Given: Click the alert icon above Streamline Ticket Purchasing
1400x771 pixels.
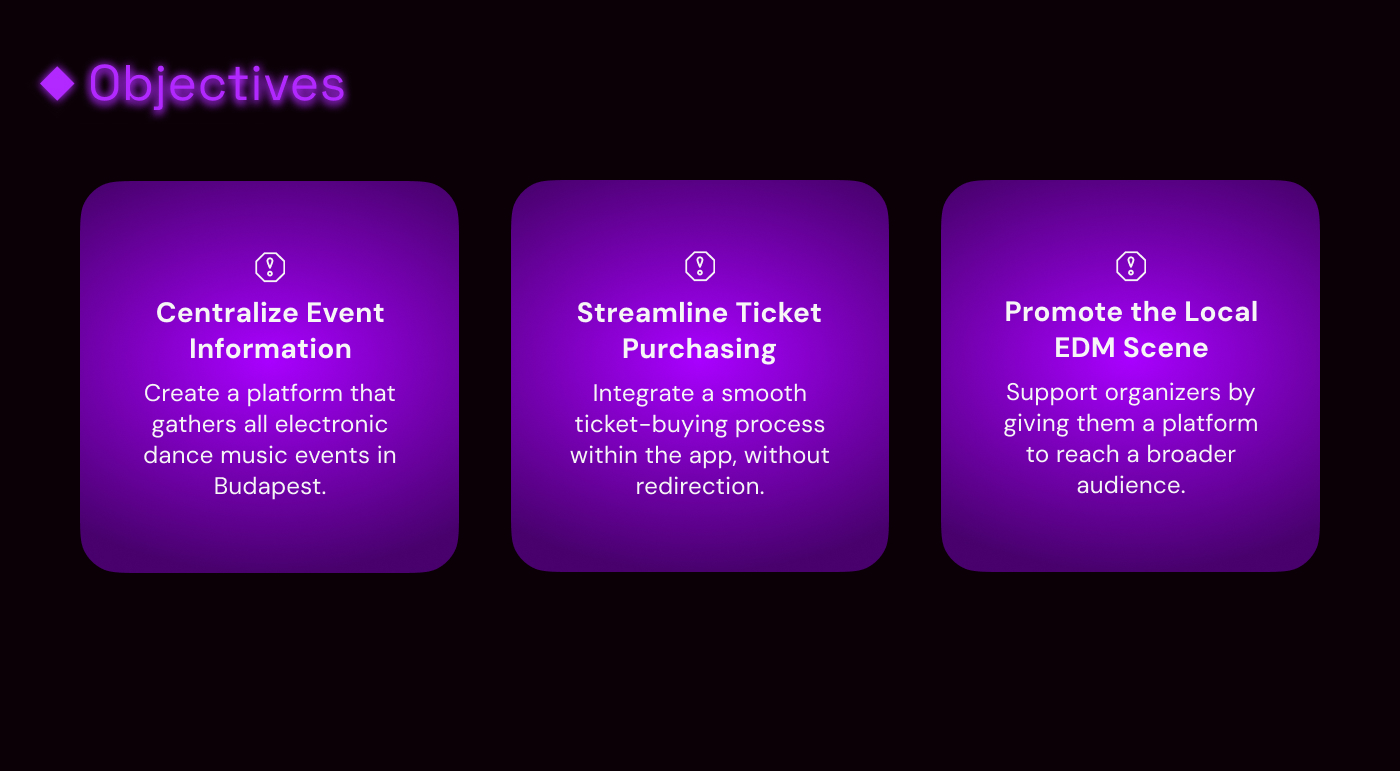Looking at the screenshot, I should [x=700, y=266].
